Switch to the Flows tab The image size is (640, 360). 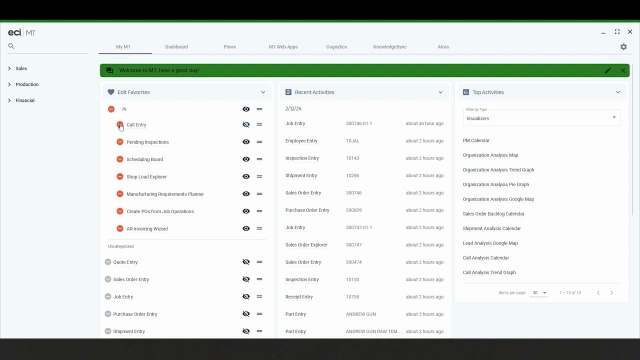[230, 47]
